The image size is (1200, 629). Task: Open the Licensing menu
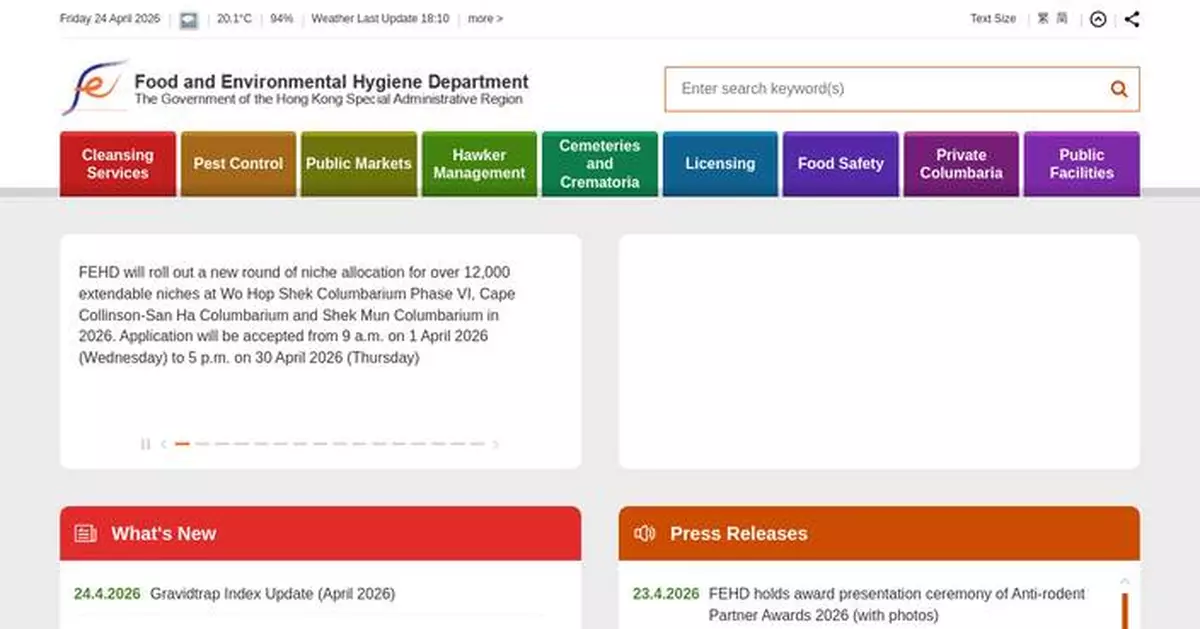(x=720, y=163)
